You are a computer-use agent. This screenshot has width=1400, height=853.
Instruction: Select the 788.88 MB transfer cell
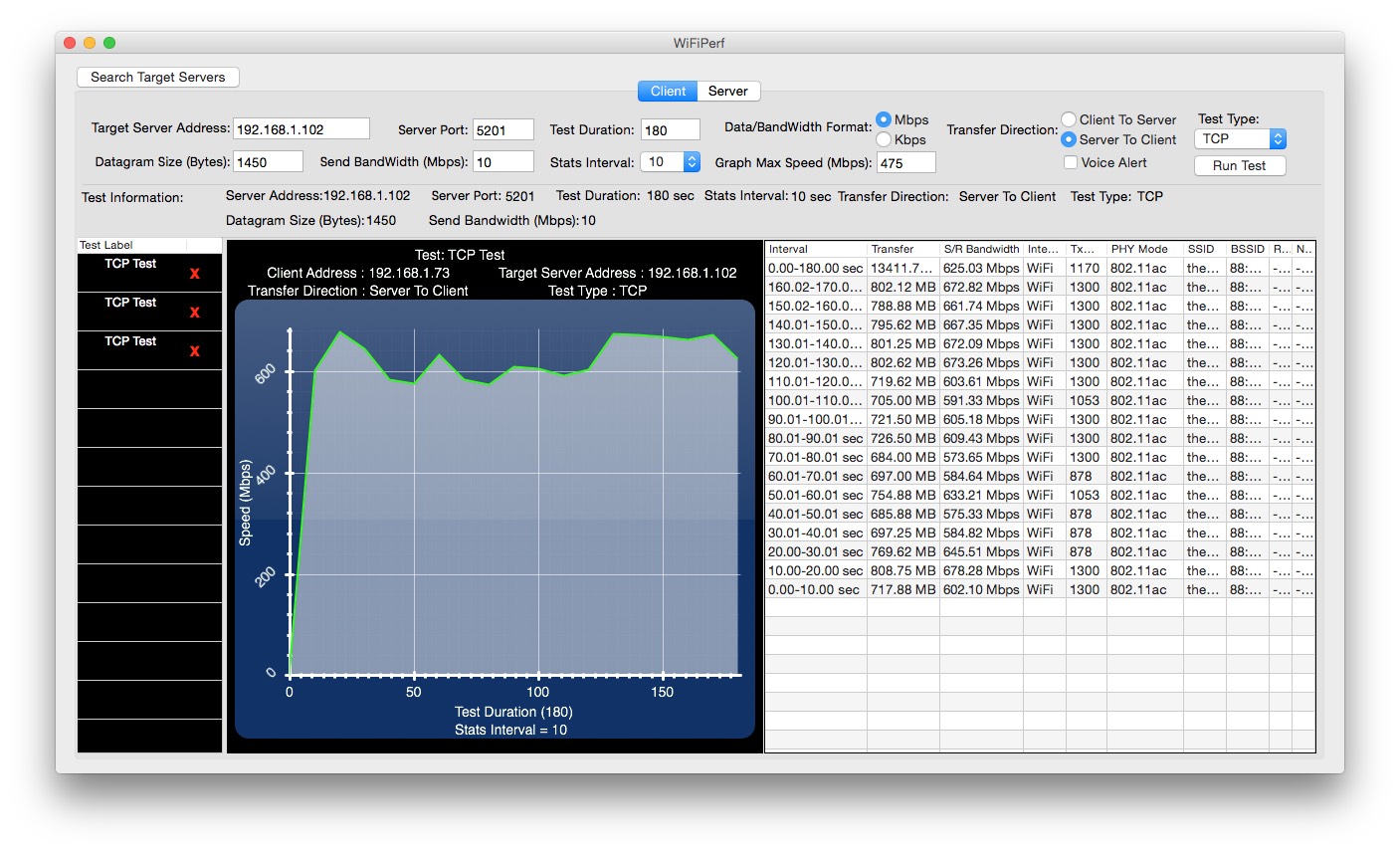coord(903,306)
